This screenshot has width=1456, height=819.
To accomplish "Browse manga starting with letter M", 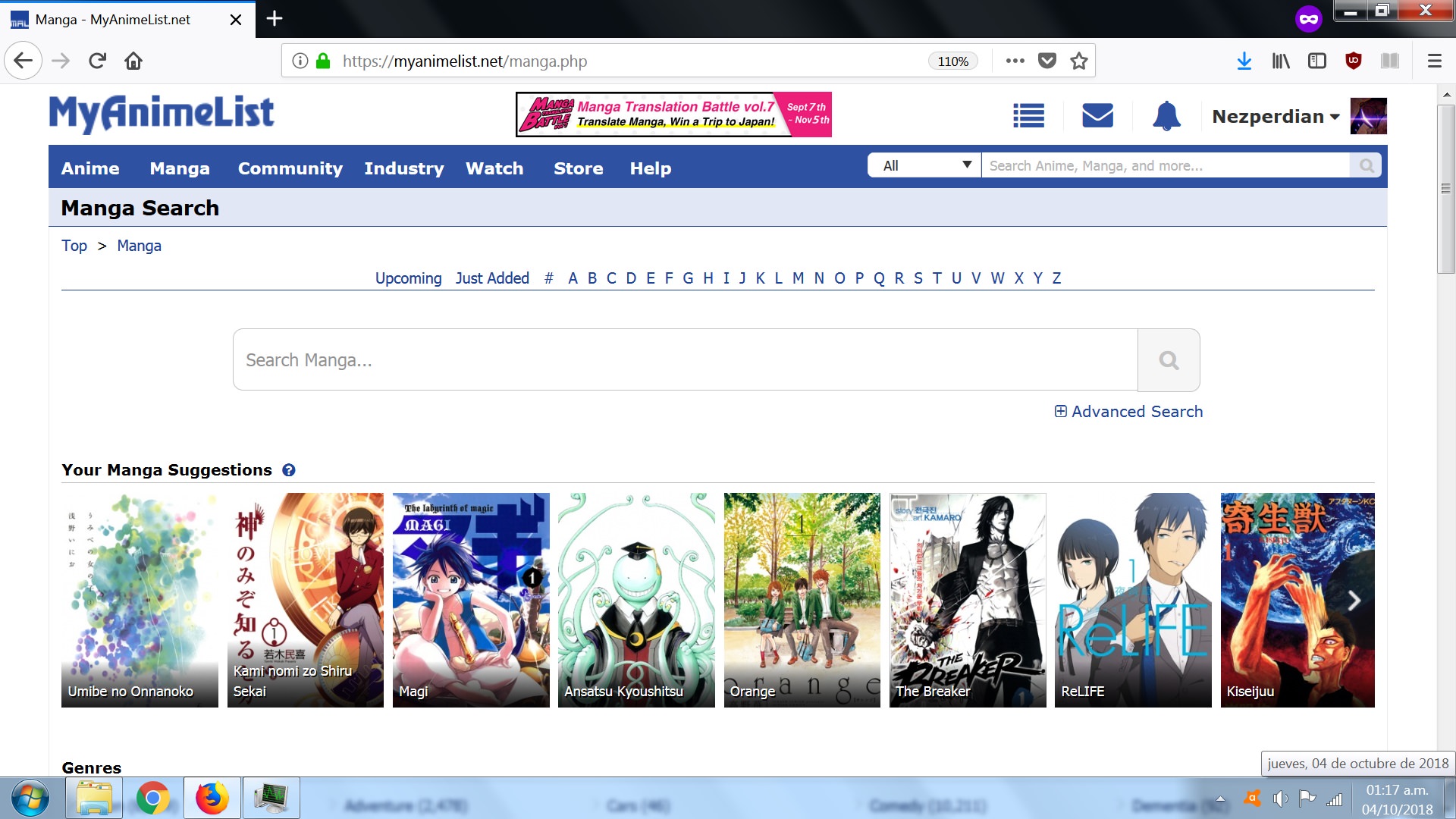I will pyautogui.click(x=798, y=278).
